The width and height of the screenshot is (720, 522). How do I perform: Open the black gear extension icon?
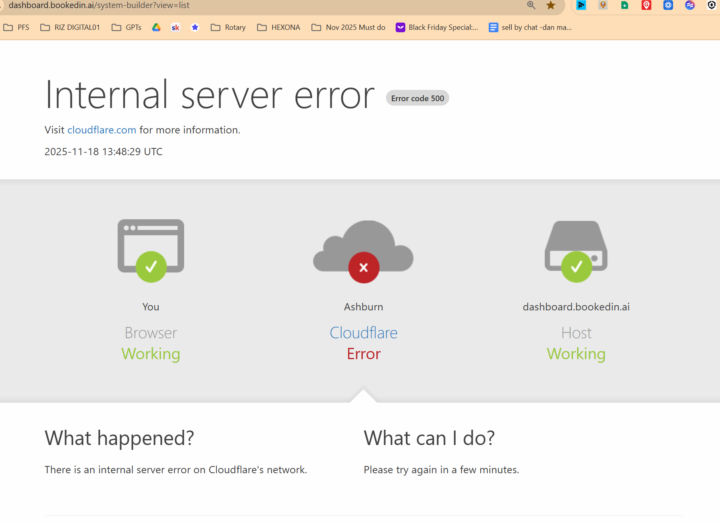point(711,5)
